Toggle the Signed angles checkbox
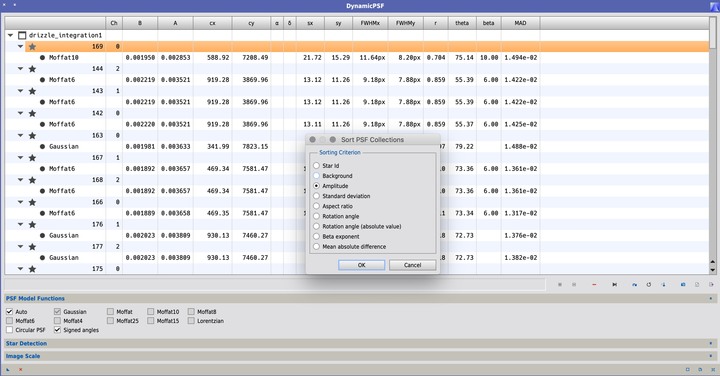 click(57, 330)
